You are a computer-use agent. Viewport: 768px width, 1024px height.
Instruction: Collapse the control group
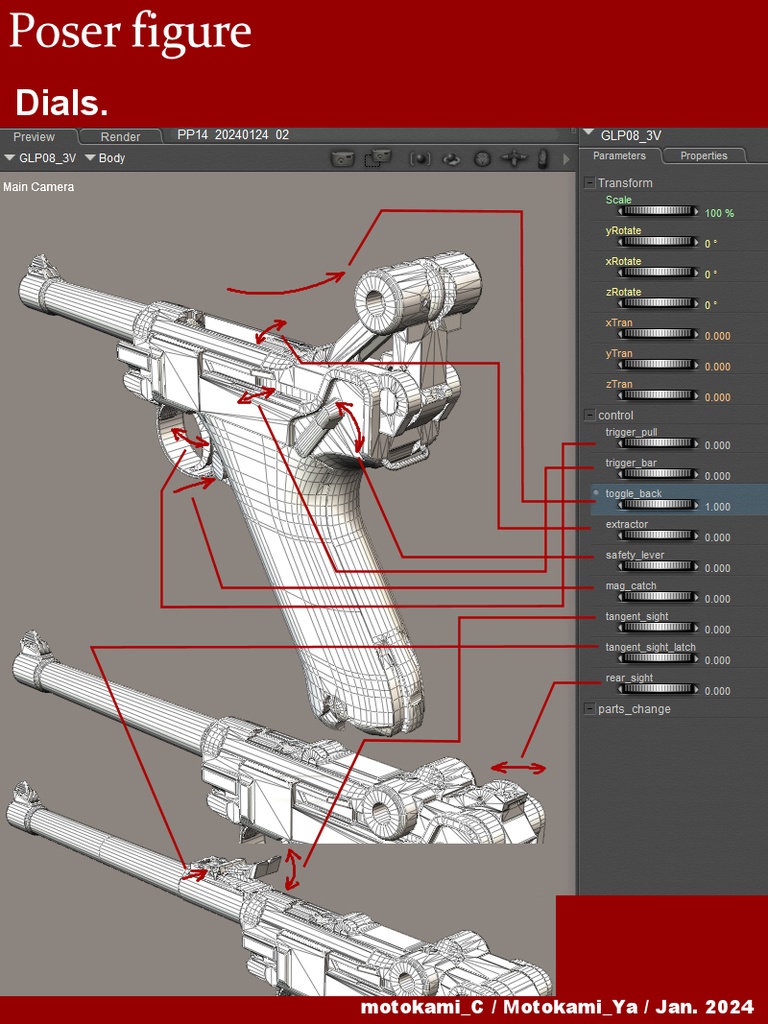(x=590, y=415)
